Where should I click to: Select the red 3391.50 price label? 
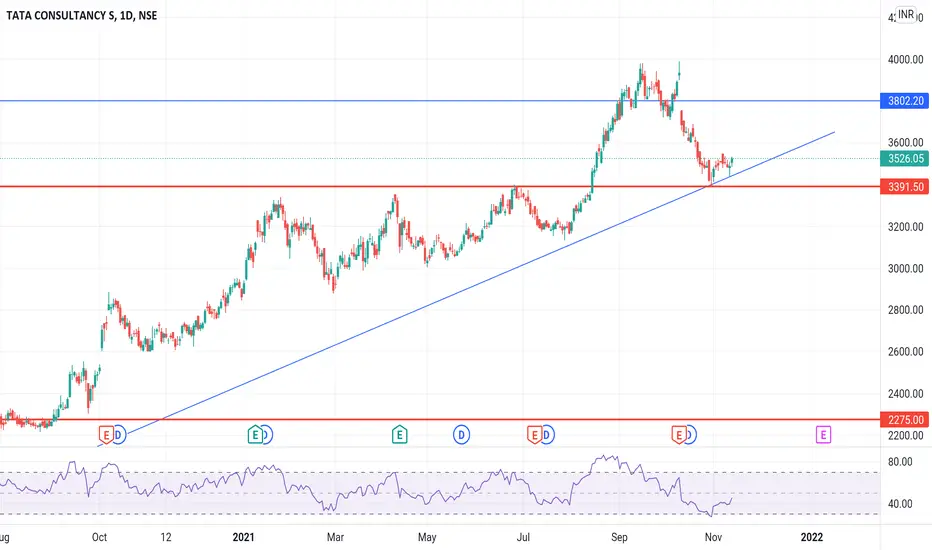905,187
